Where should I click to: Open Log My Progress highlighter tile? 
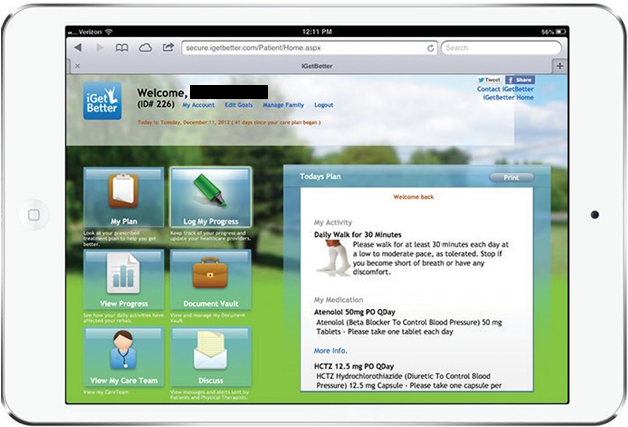tap(210, 196)
